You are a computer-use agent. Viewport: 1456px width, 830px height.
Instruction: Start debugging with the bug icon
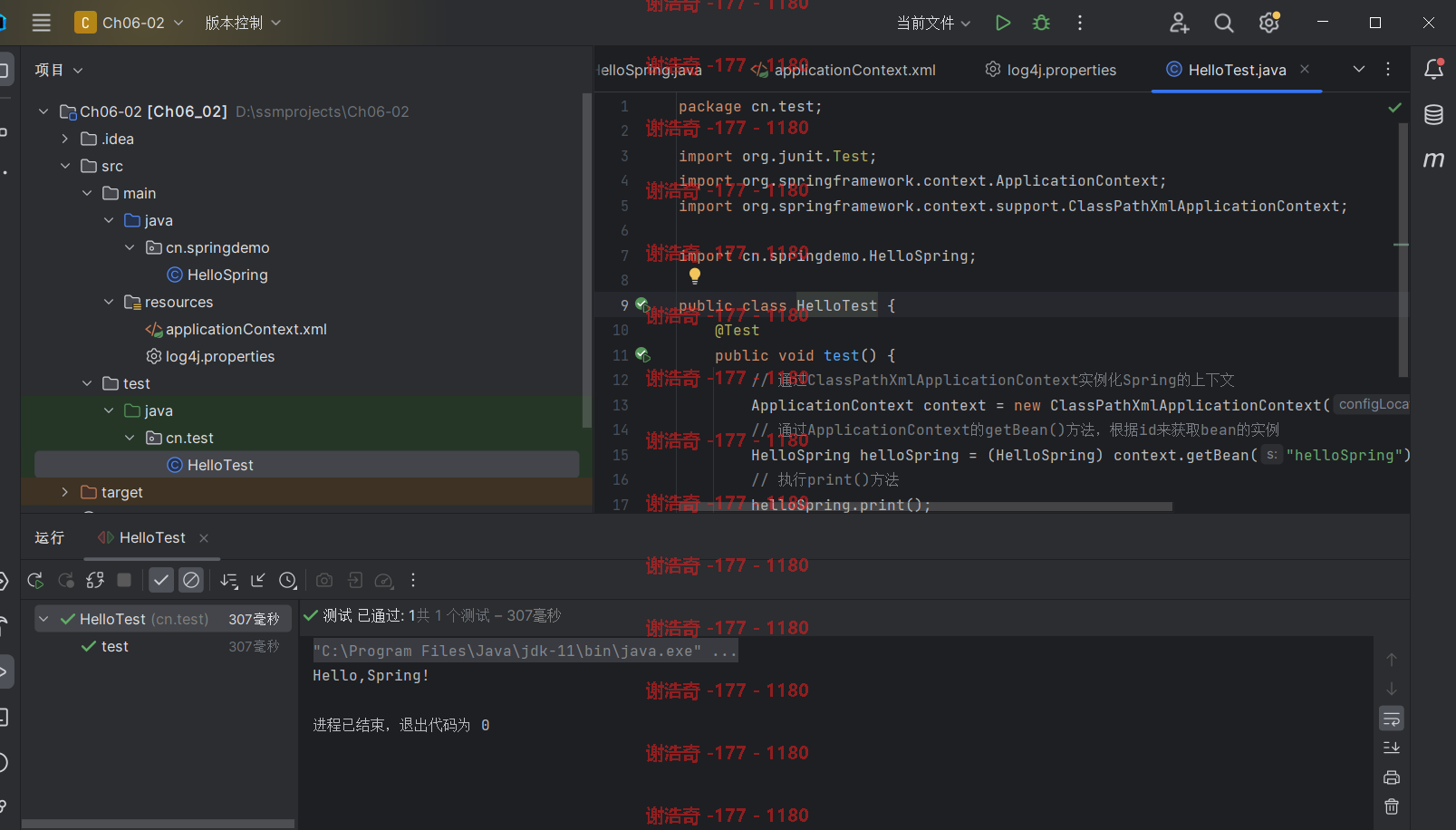pos(1041,23)
